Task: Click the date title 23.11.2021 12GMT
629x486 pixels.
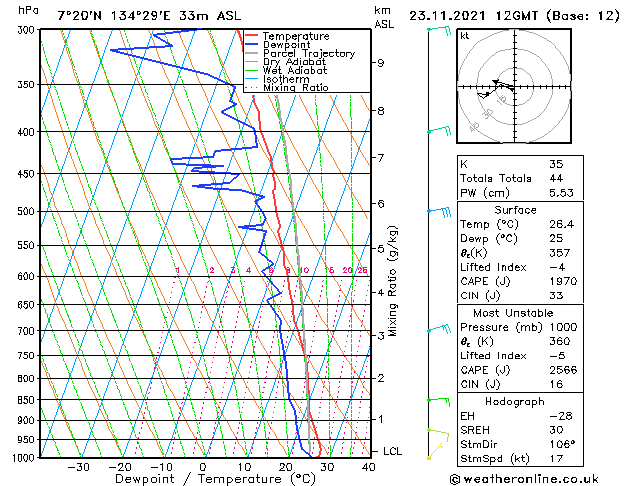Action: (x=473, y=16)
